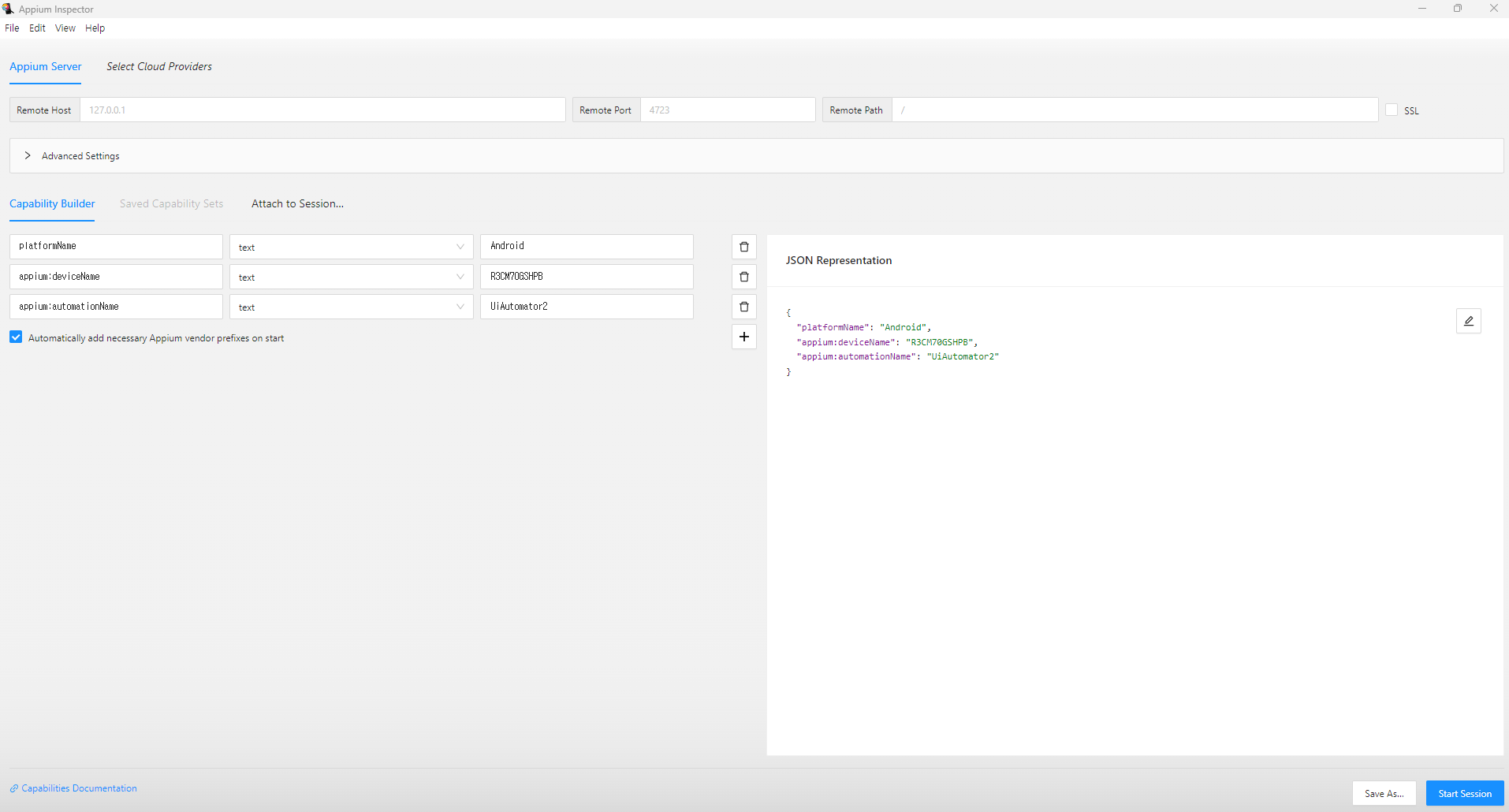
Task: Click the appium:automationName name field
Action: pos(116,307)
